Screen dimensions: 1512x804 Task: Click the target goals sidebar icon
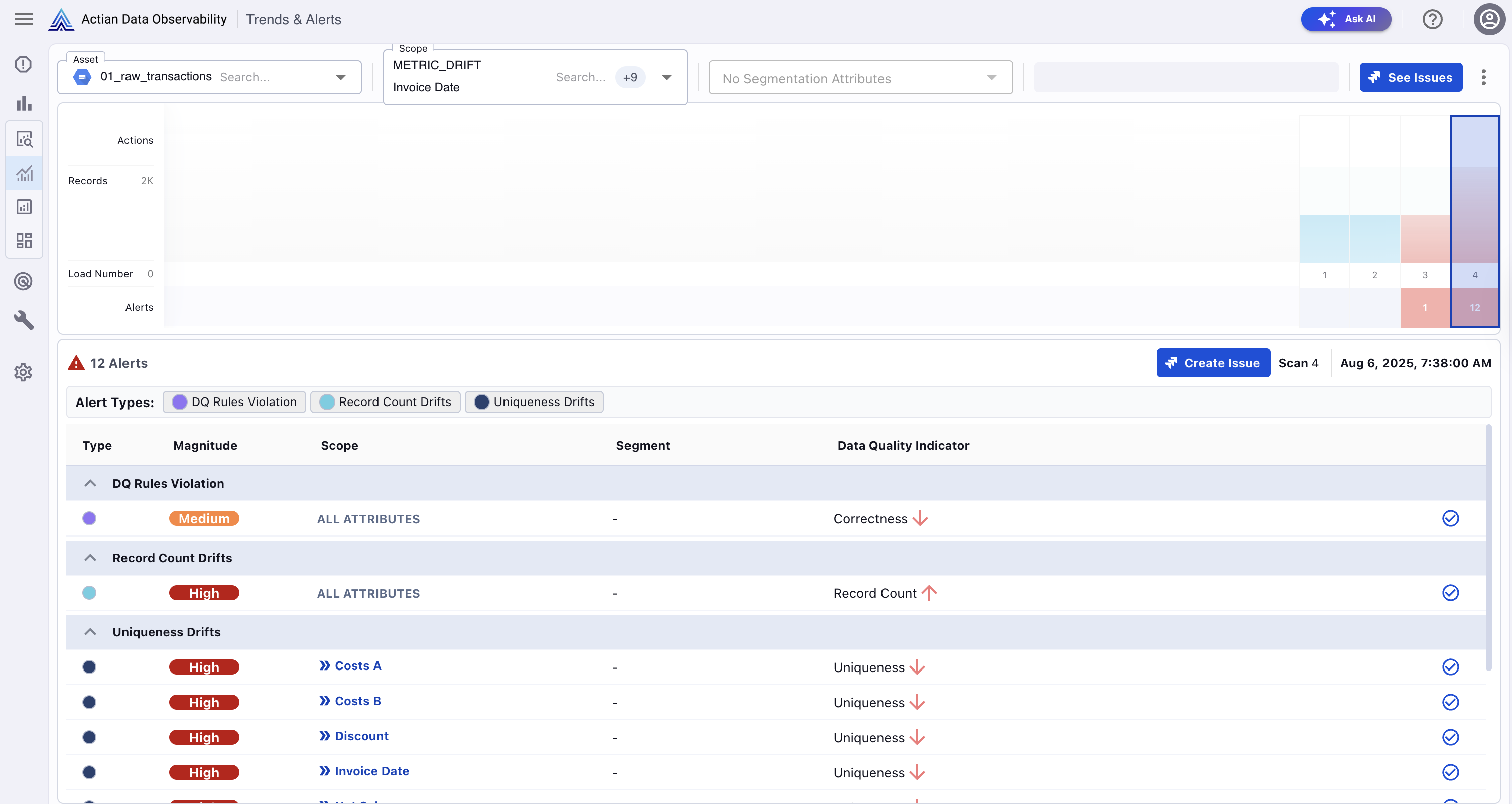(x=24, y=281)
